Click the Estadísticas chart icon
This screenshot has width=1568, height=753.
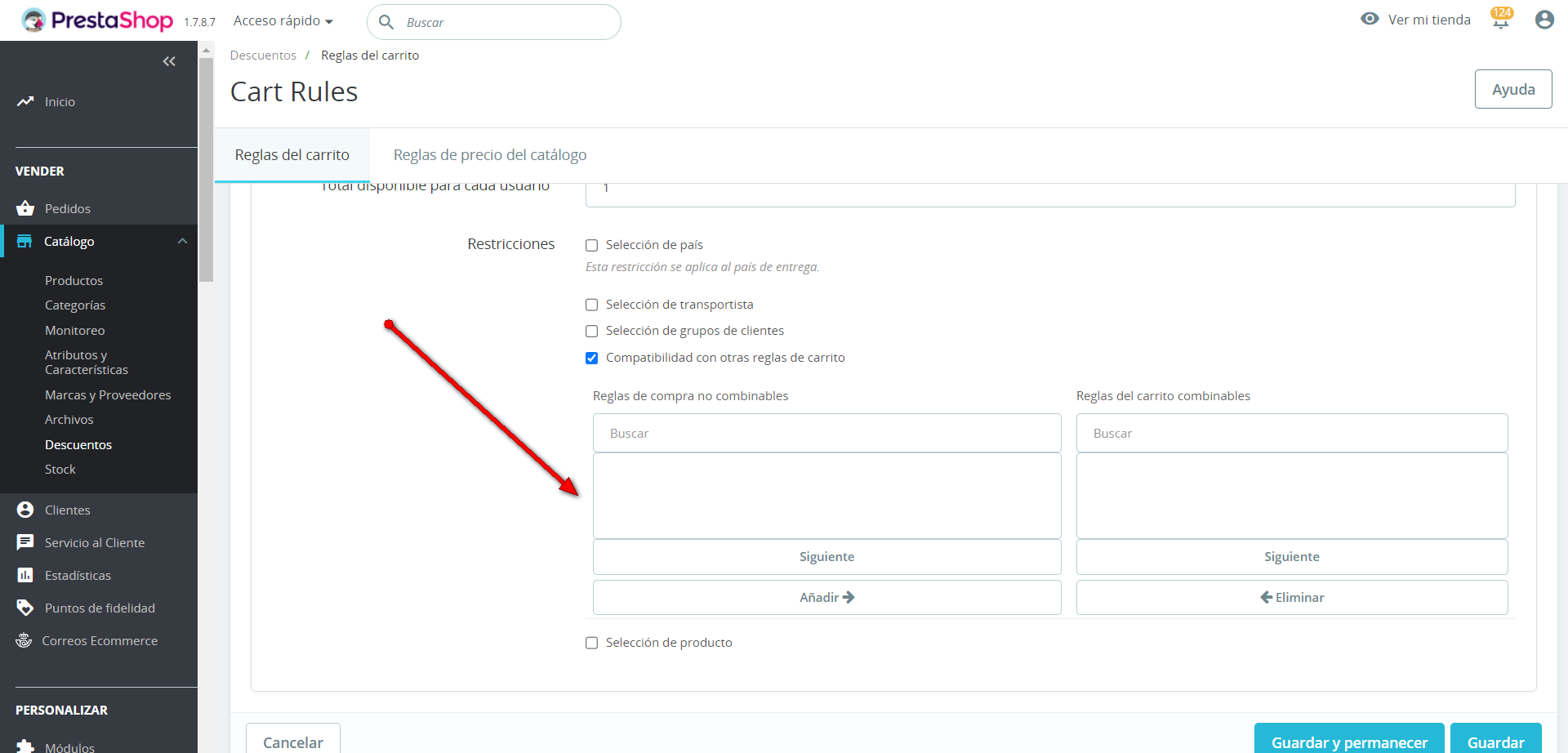point(25,575)
